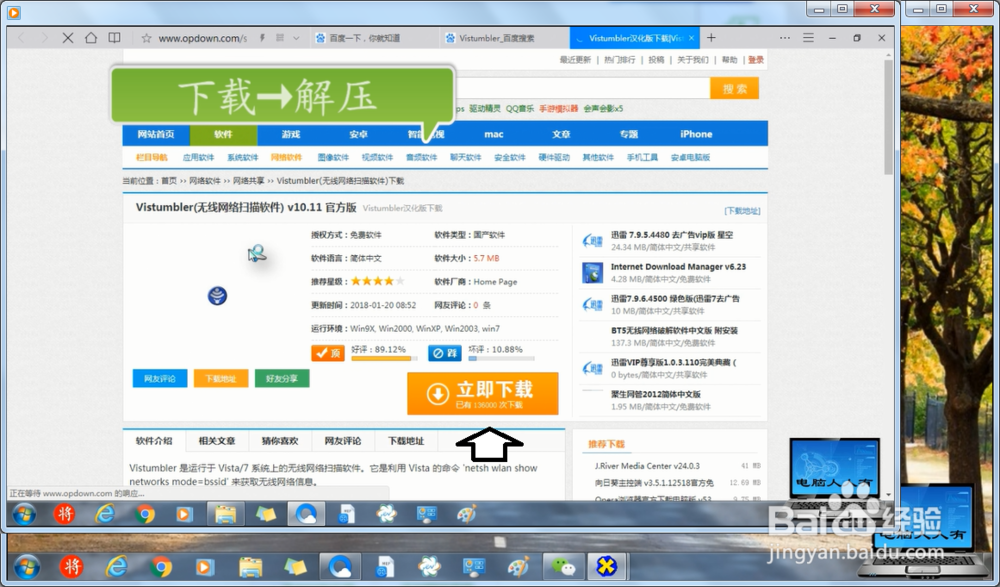Screen dimensions: 1000x587
Task: Open 聚生网管2012简体中文版 link
Action: tap(656, 394)
